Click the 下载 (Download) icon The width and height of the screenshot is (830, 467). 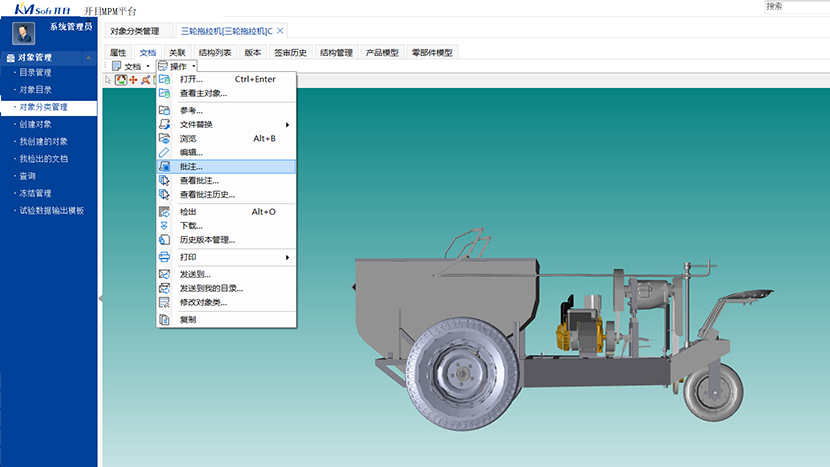(165, 226)
